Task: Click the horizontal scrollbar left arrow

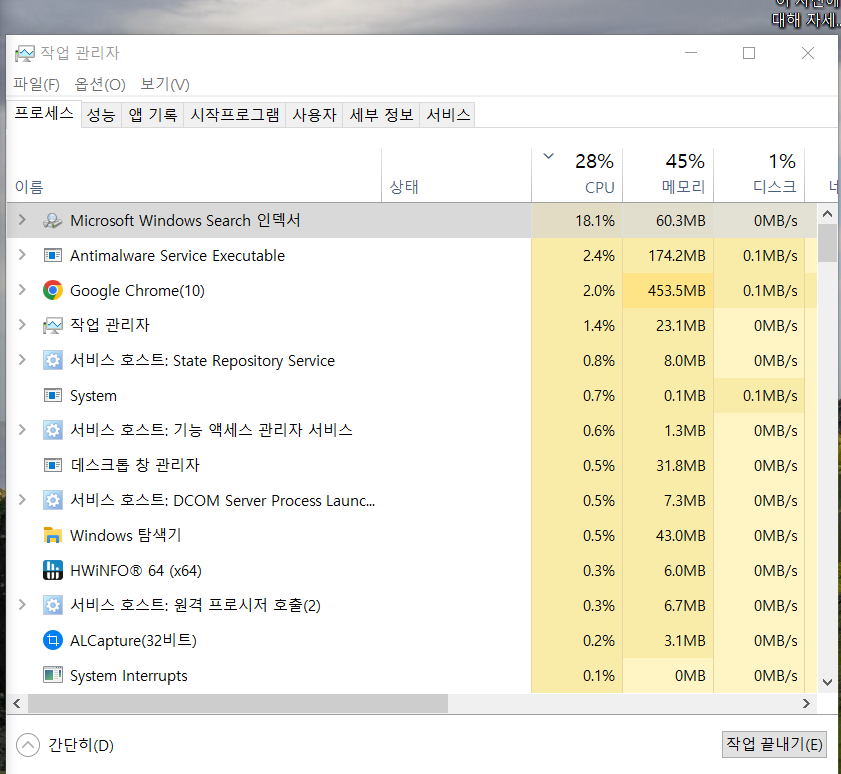Action: [x=17, y=703]
